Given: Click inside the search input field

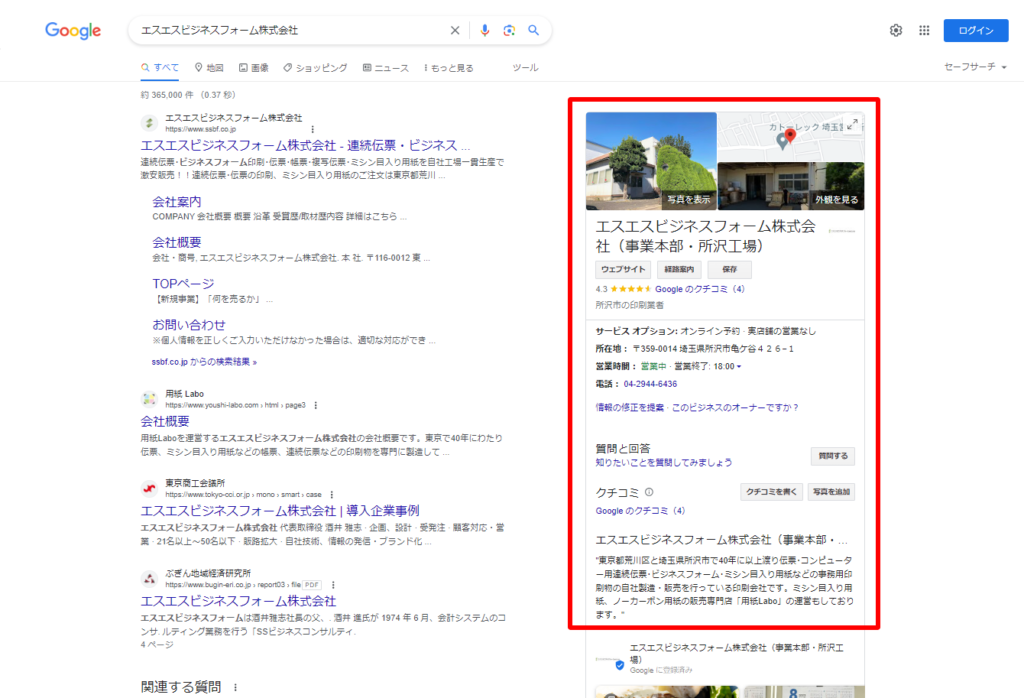Looking at the screenshot, I should click(x=291, y=30).
